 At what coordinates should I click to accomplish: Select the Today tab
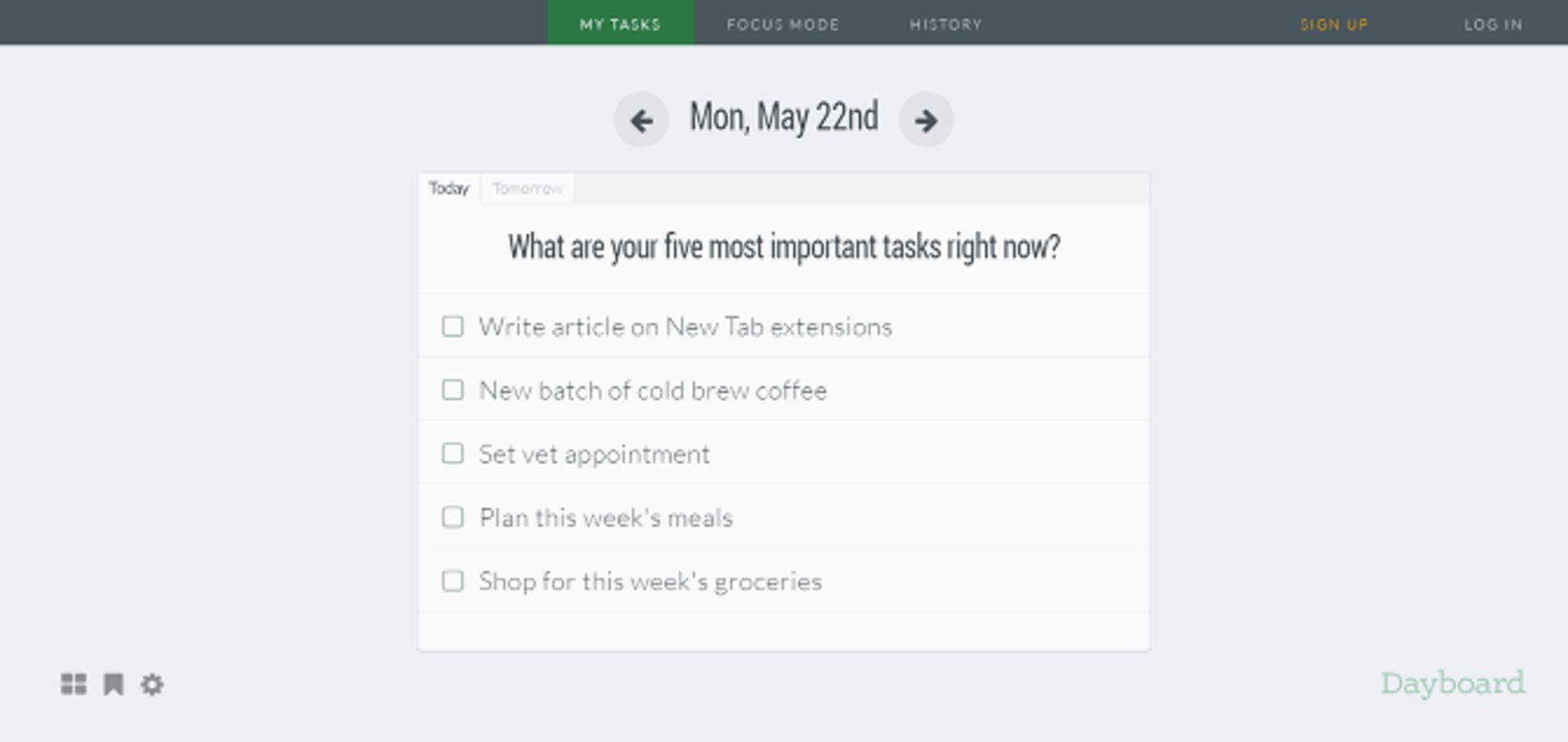click(x=449, y=189)
